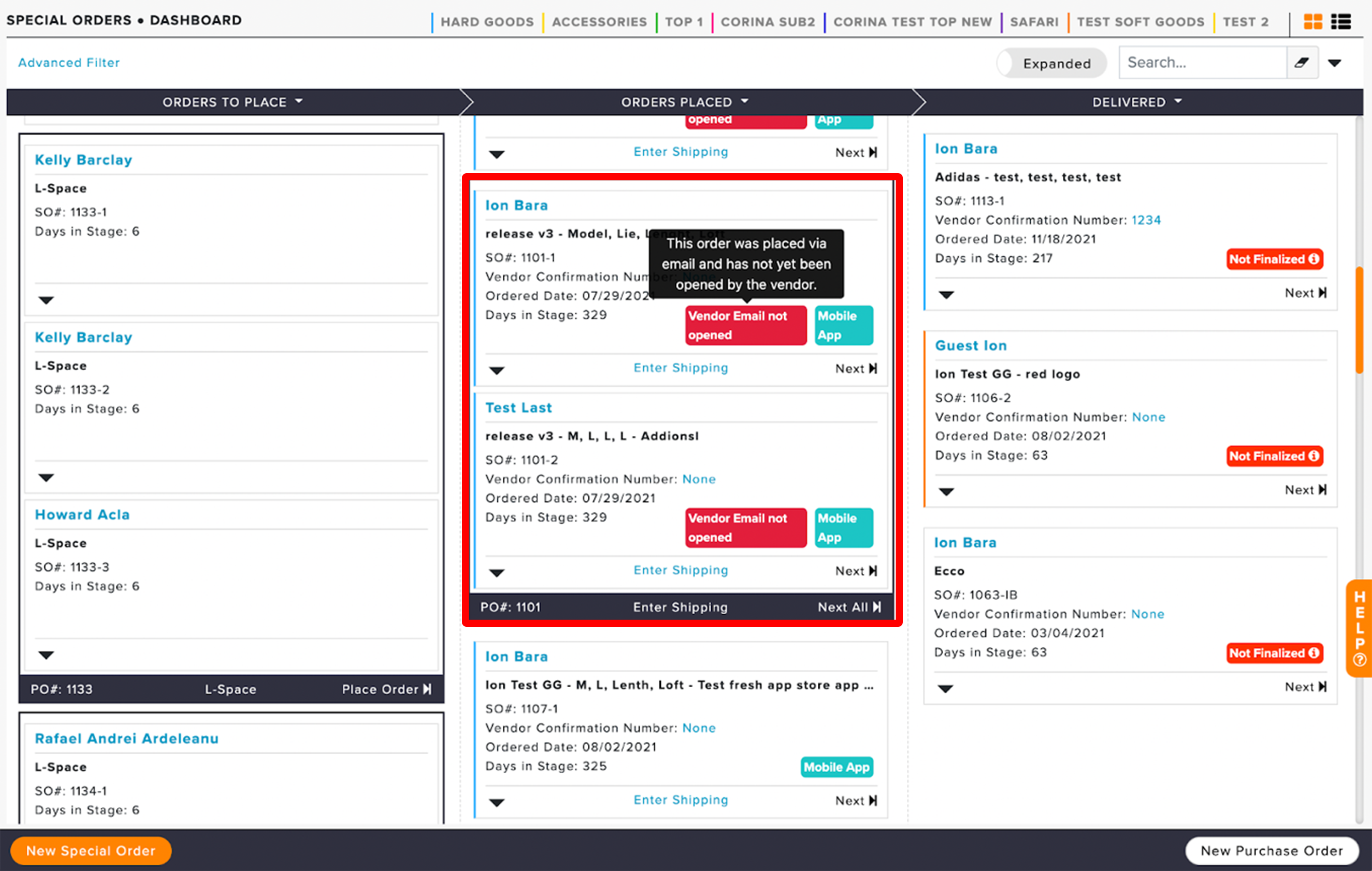Open the HELP side tab

point(1359,628)
